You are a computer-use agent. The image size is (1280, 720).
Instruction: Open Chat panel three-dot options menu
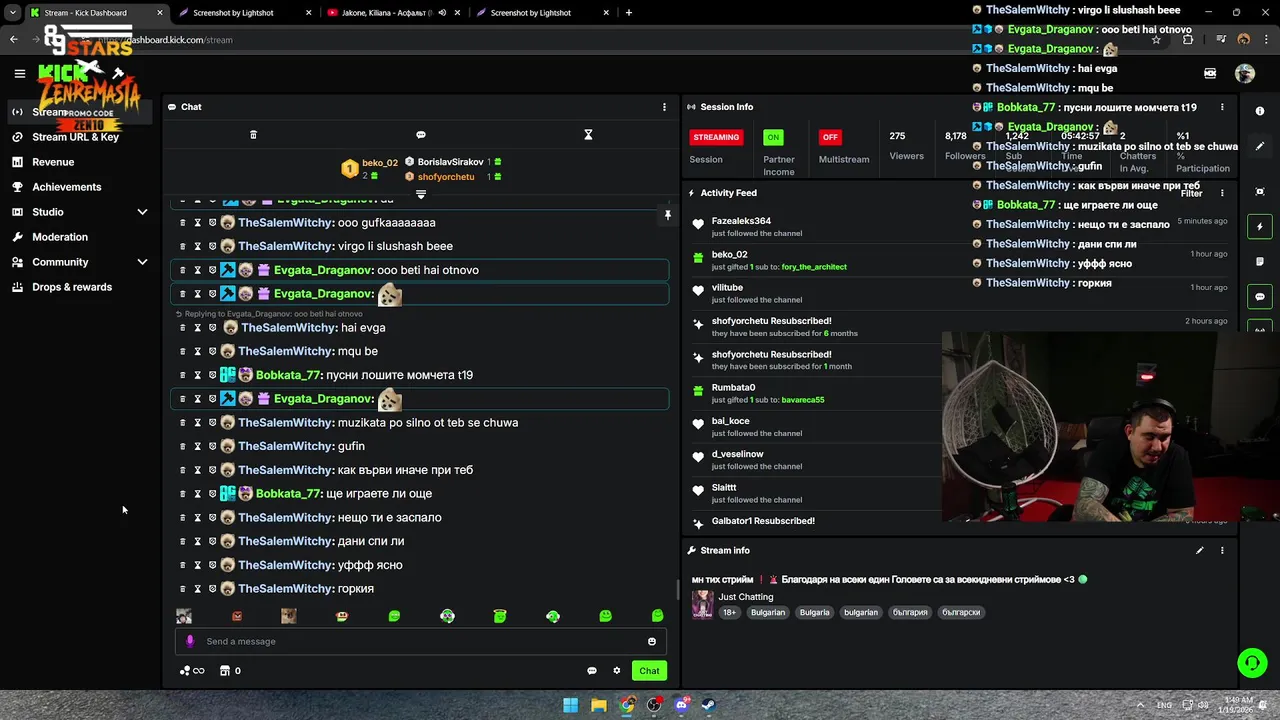[x=664, y=107]
